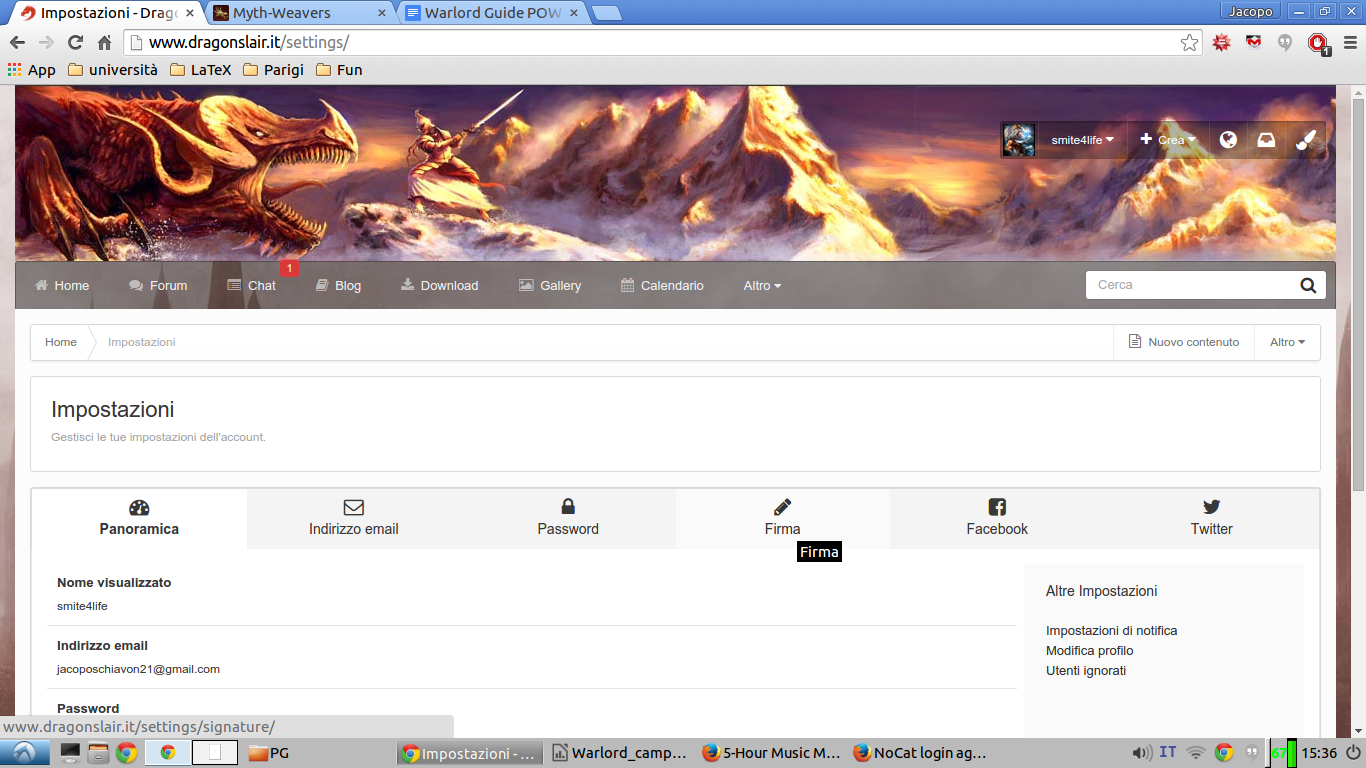The image size is (1366, 768).
Task: Open a new browser tab
Action: [606, 13]
